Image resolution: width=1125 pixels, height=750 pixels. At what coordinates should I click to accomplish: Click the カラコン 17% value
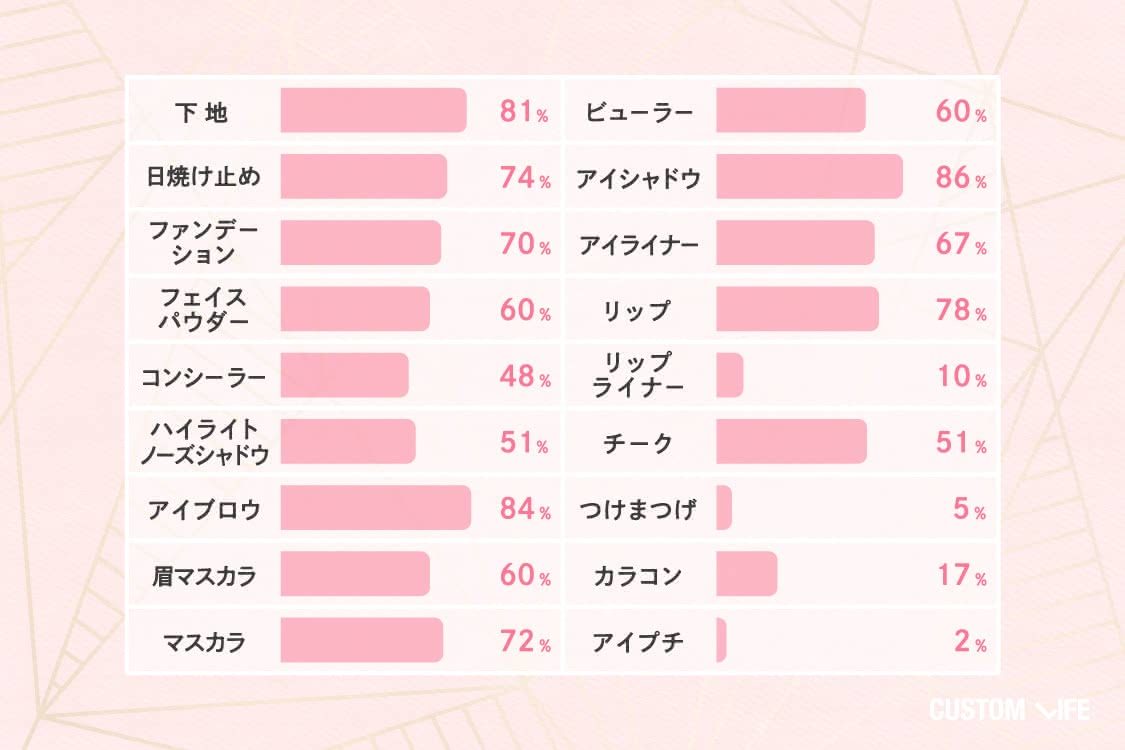(x=961, y=575)
